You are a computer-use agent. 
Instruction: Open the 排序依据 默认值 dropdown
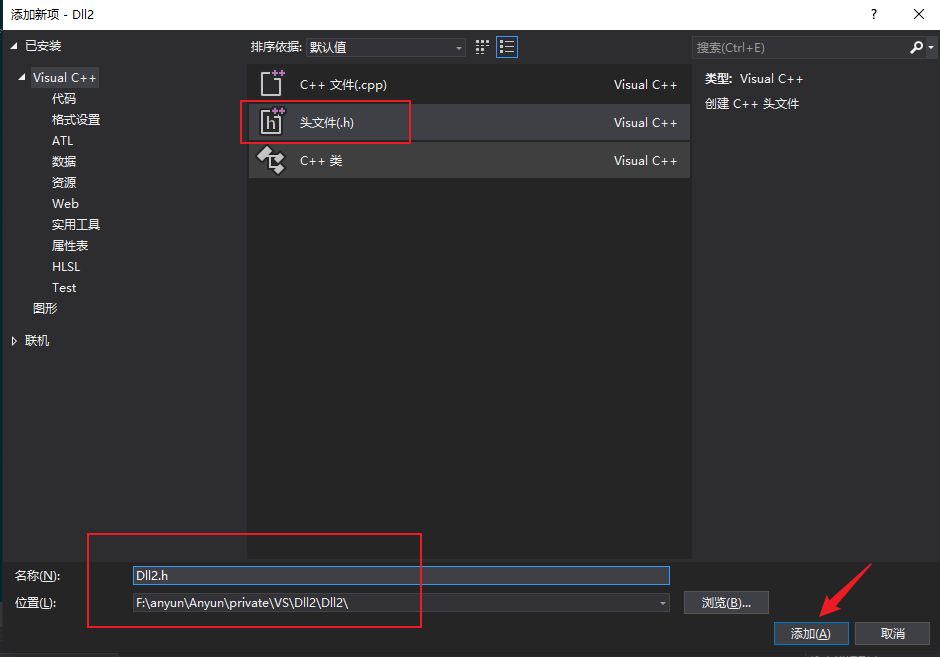(x=386, y=47)
